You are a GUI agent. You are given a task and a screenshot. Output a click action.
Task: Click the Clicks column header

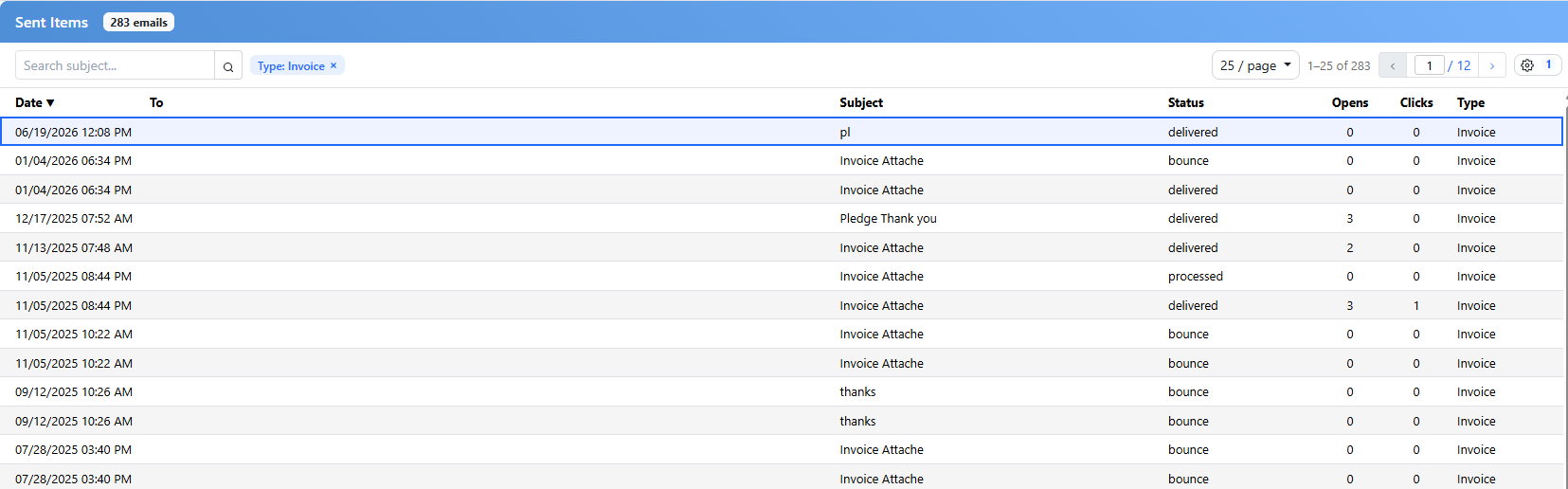(x=1416, y=102)
